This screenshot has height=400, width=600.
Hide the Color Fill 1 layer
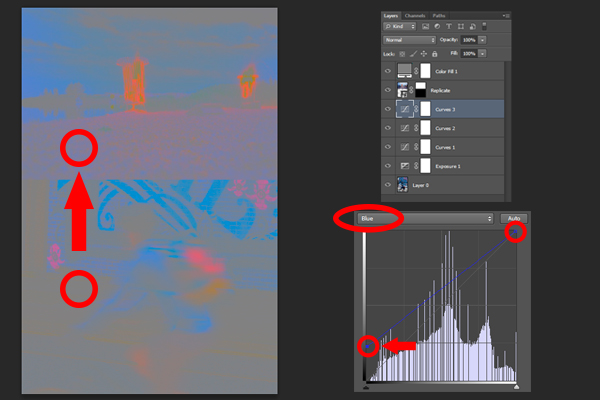click(388, 71)
